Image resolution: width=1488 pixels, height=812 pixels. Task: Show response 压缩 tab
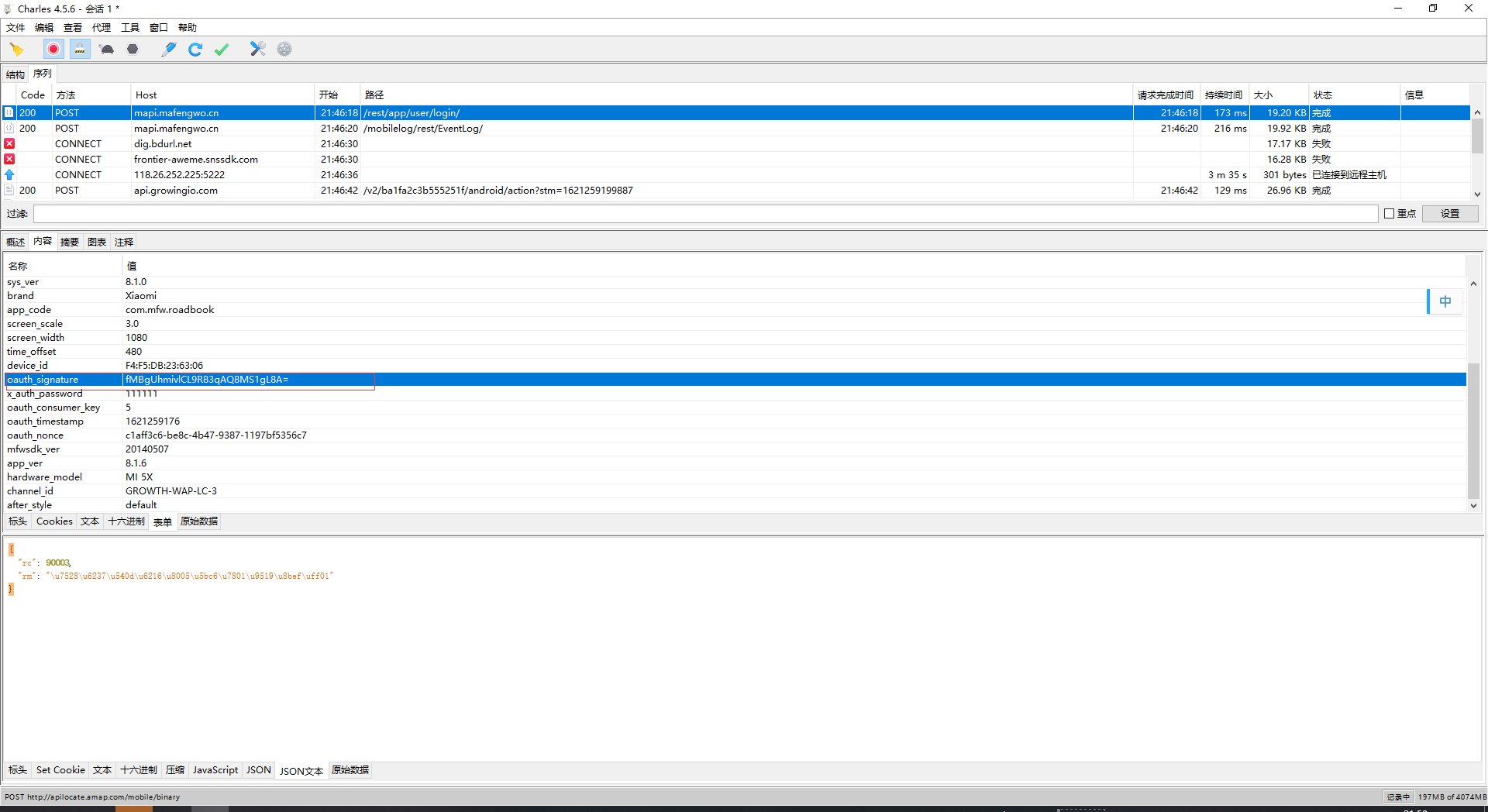click(x=175, y=770)
